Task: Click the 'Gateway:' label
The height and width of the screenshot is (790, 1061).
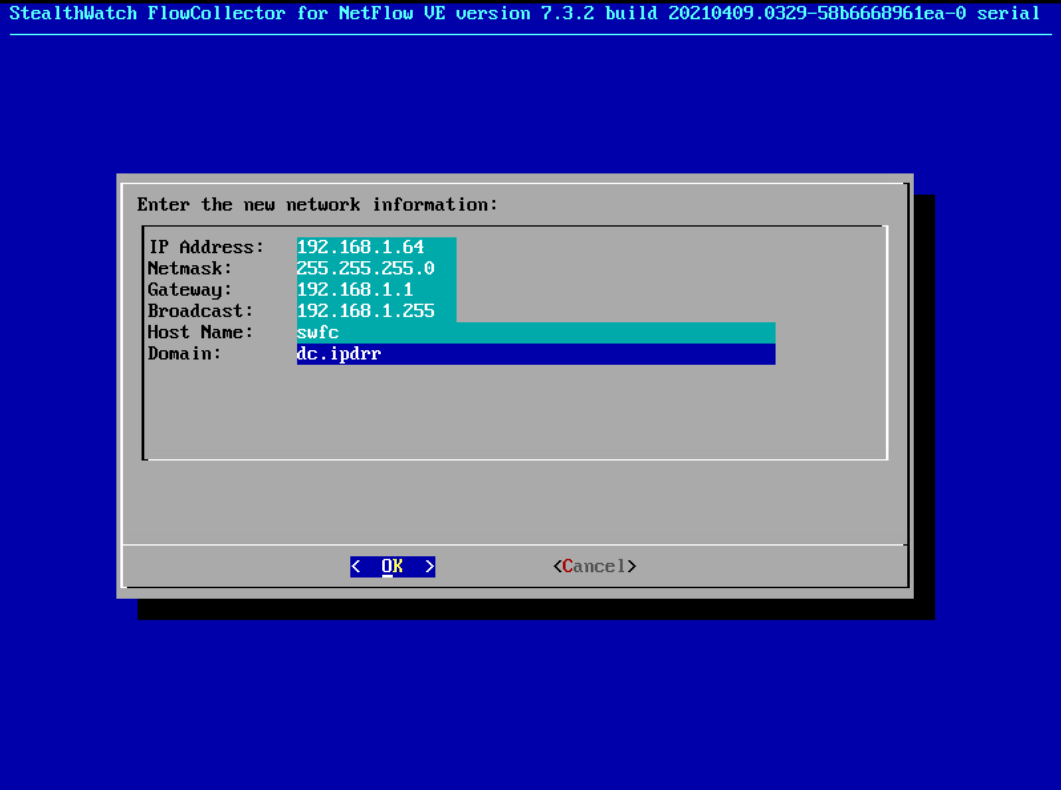Action: (x=190, y=290)
